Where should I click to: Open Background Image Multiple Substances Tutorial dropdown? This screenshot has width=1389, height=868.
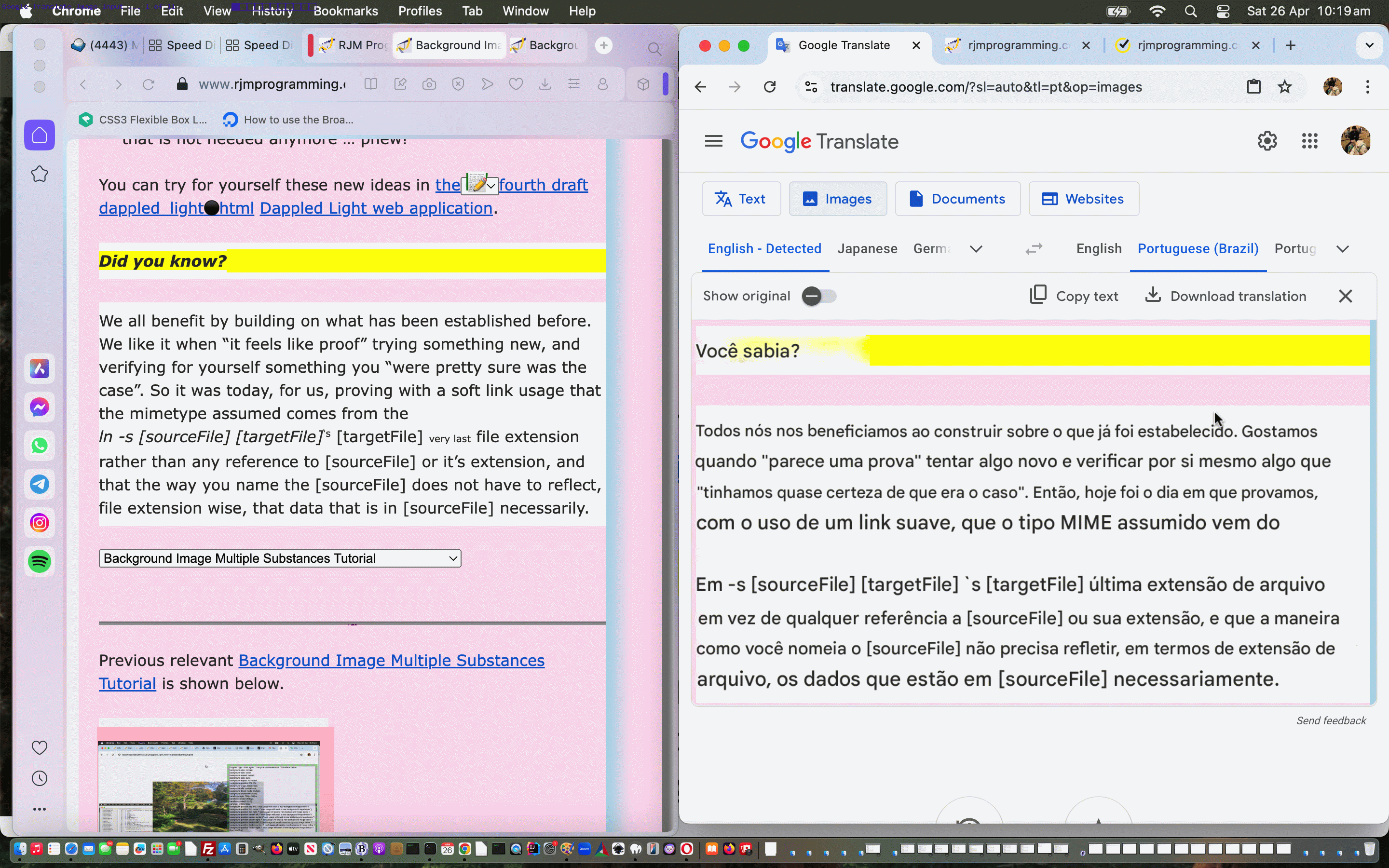tap(280, 558)
